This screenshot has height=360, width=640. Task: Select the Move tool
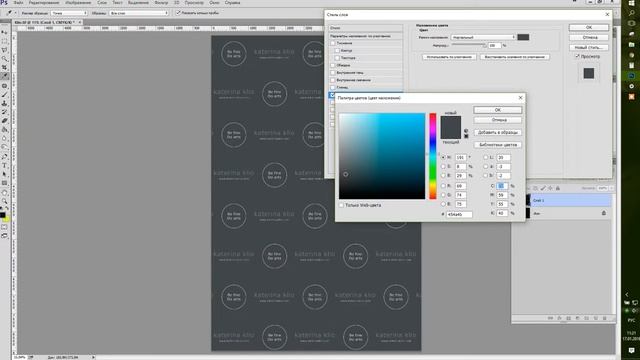pos(4,32)
